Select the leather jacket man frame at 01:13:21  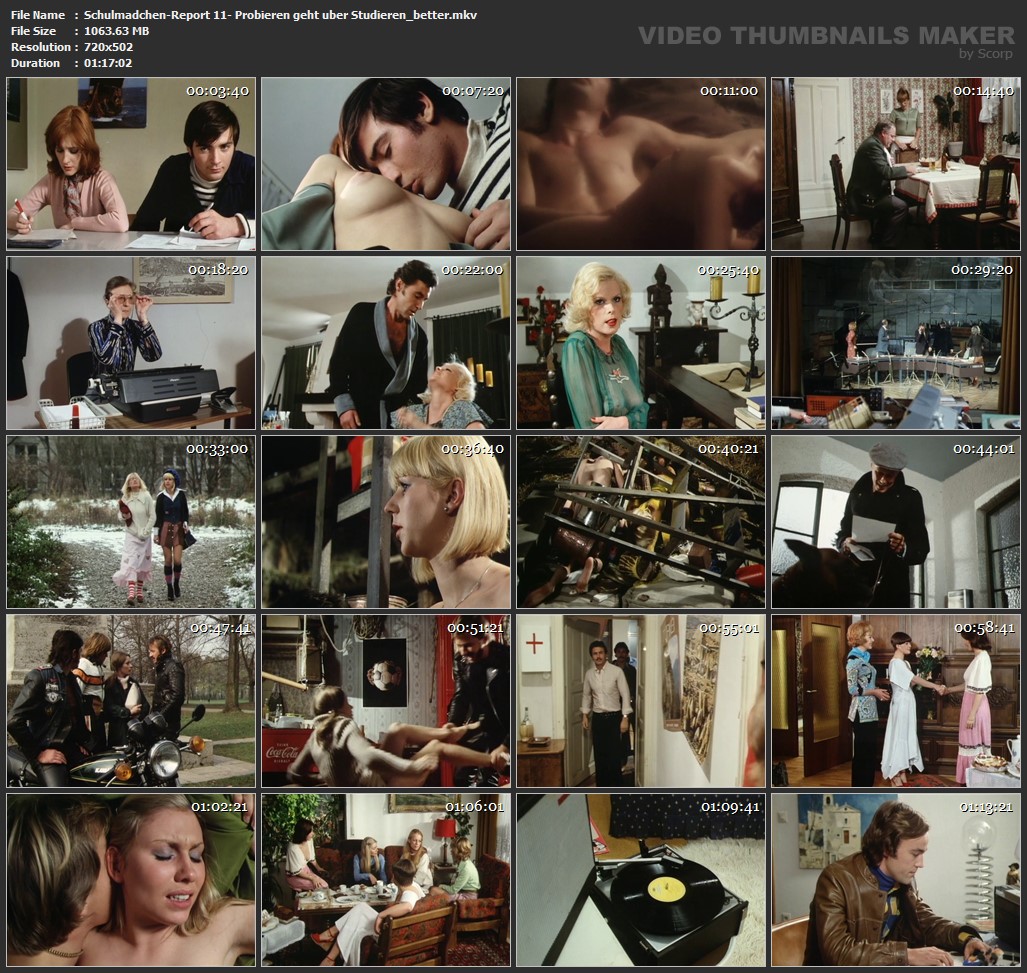coord(895,879)
